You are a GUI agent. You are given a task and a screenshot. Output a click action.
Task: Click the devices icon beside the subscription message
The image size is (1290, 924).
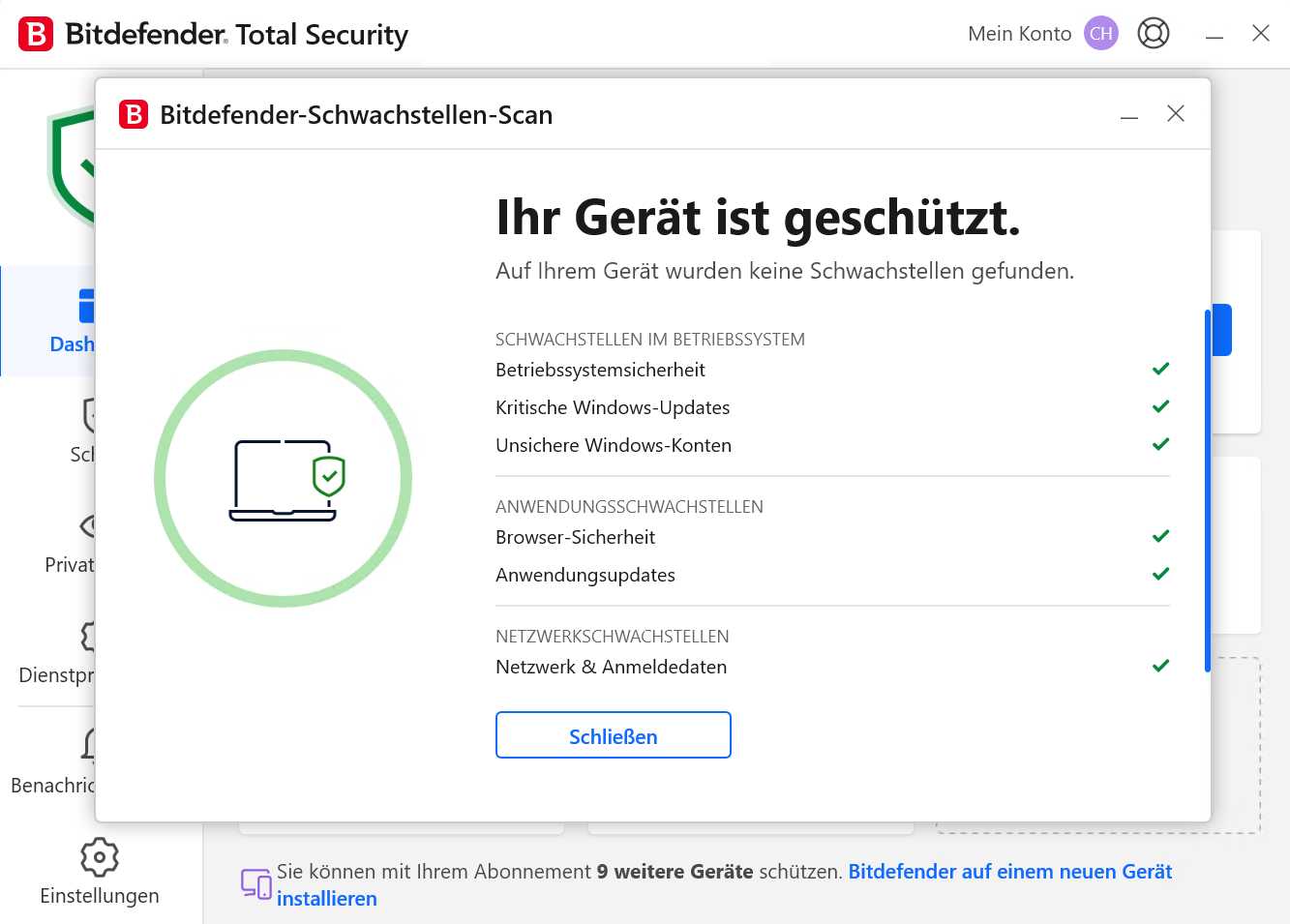255,883
